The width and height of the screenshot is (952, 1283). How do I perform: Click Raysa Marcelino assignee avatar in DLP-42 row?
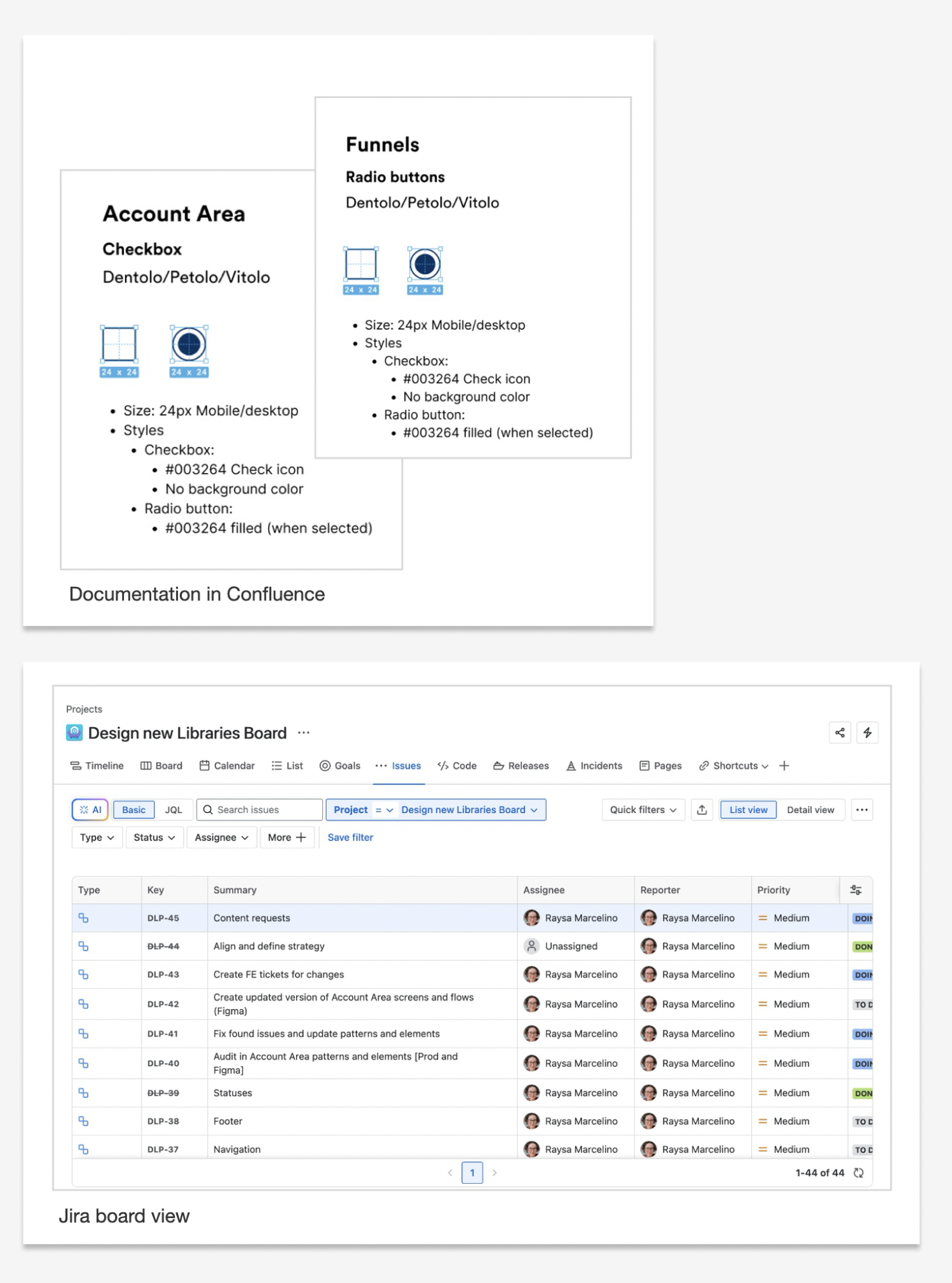pos(531,1004)
